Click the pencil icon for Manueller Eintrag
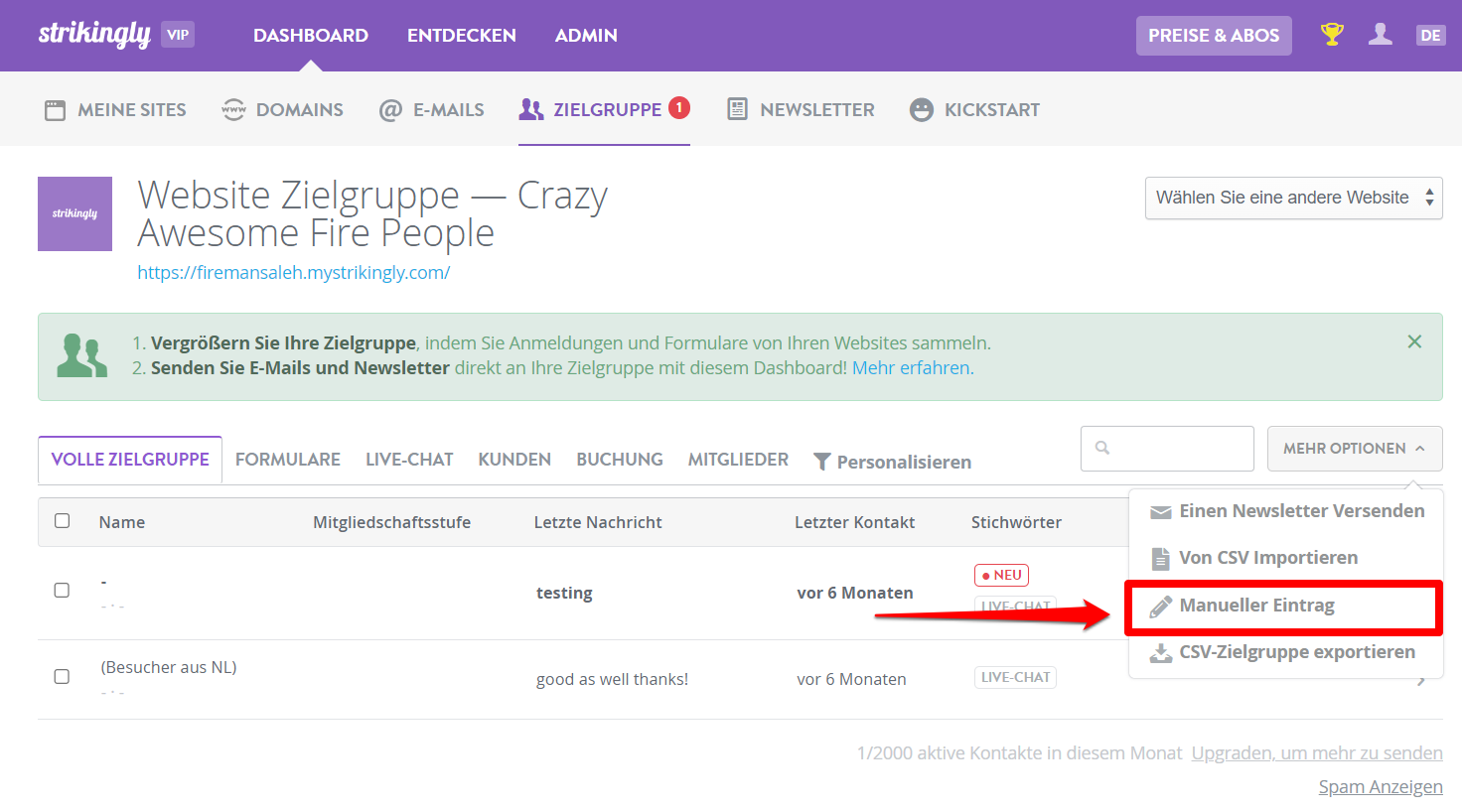Image resolution: width=1462 pixels, height=812 pixels. (x=1160, y=607)
